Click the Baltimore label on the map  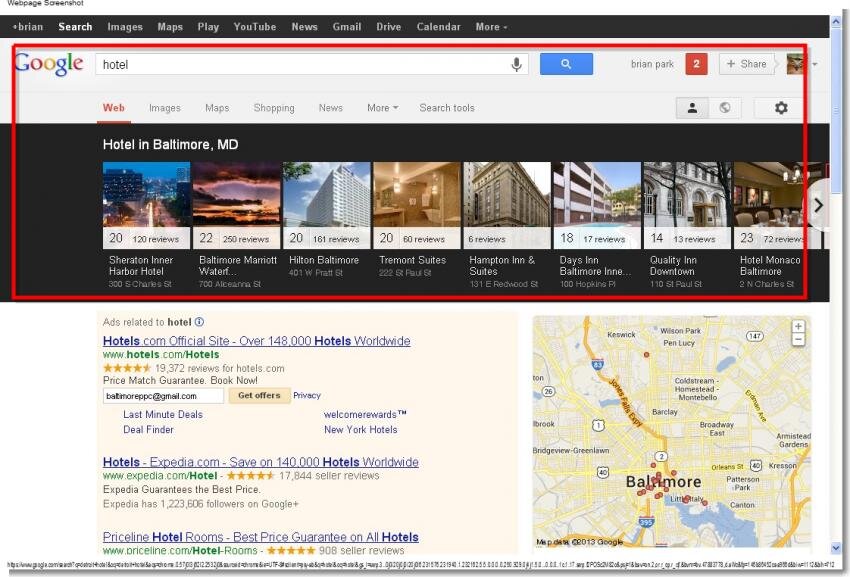click(663, 482)
